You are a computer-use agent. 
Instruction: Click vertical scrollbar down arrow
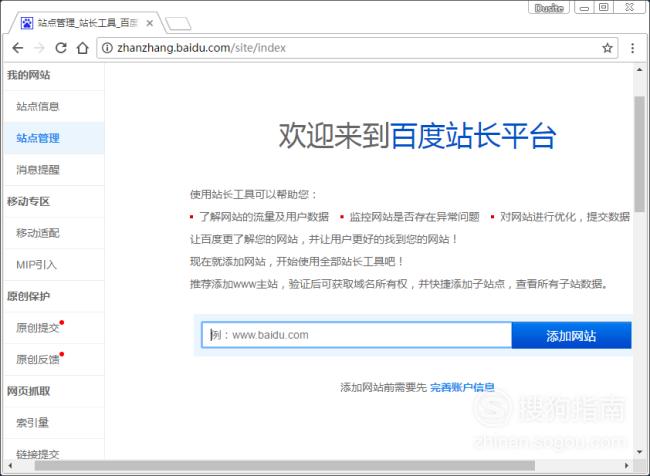(x=639, y=452)
